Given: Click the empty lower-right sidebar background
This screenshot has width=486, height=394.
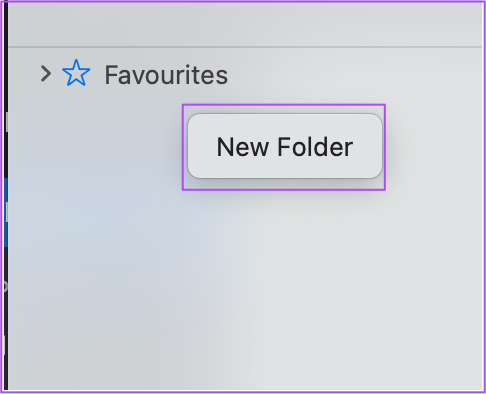Looking at the screenshot, I should coord(400,317).
